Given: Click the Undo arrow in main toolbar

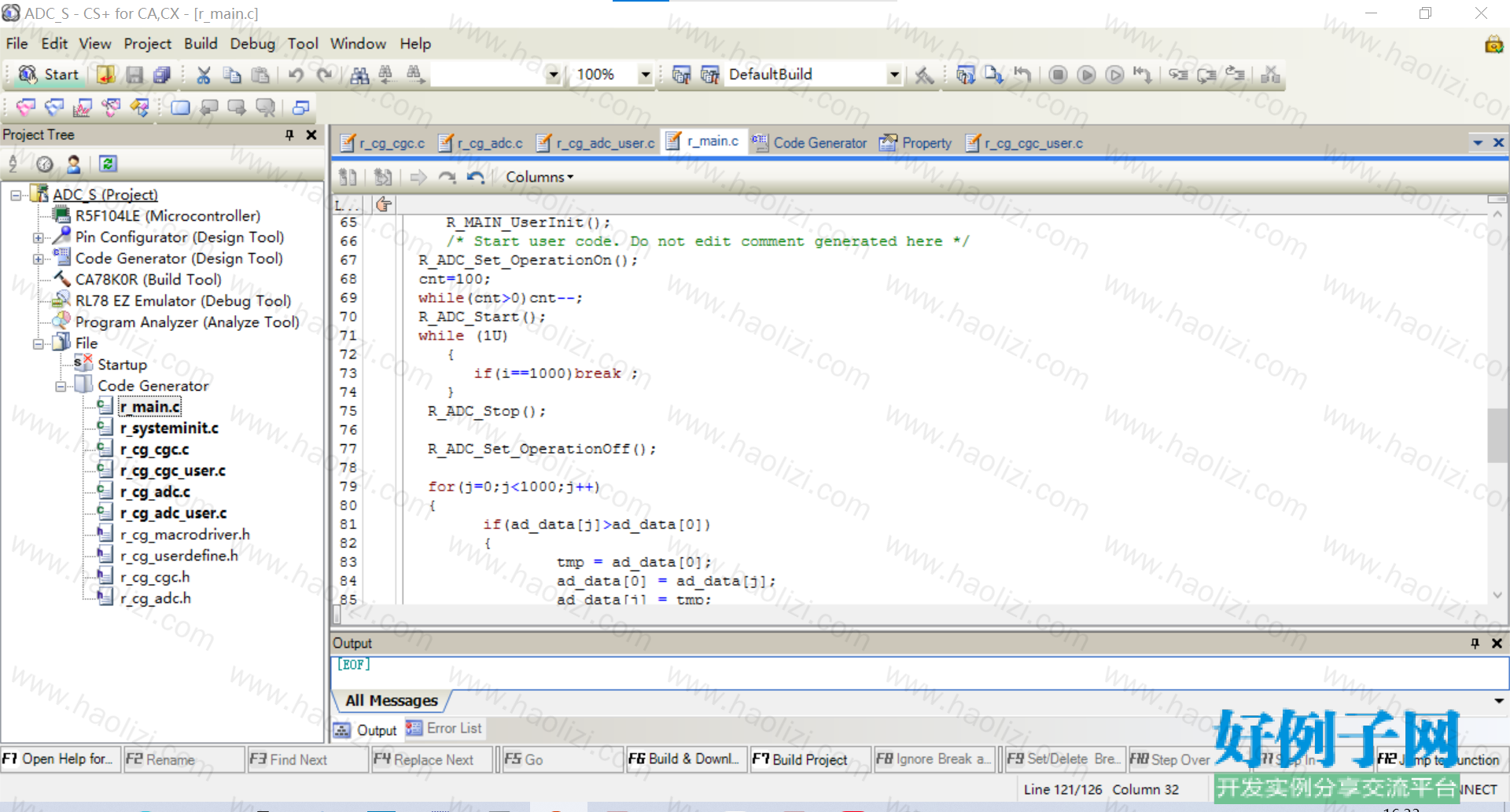Looking at the screenshot, I should click(296, 75).
